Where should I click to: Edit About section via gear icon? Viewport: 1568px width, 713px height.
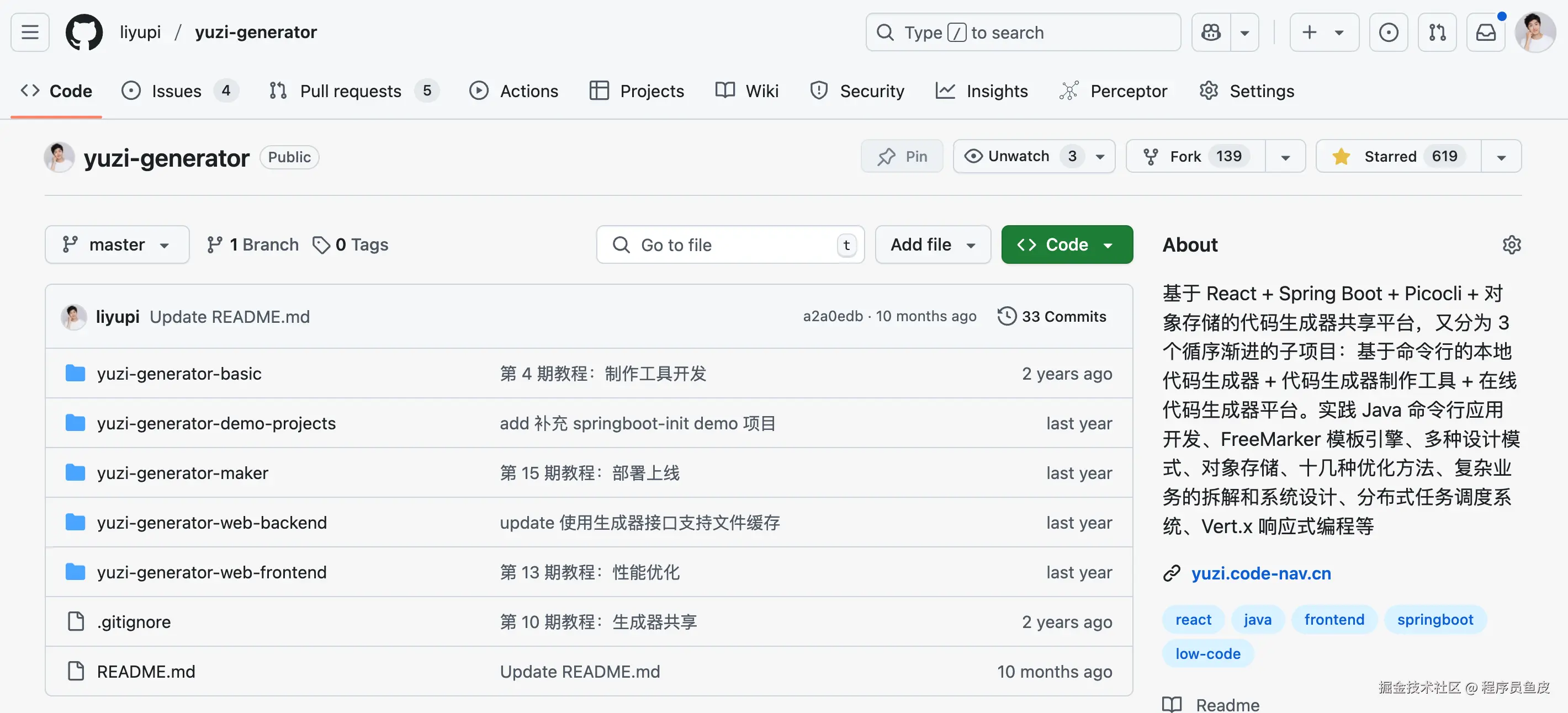tap(1511, 244)
